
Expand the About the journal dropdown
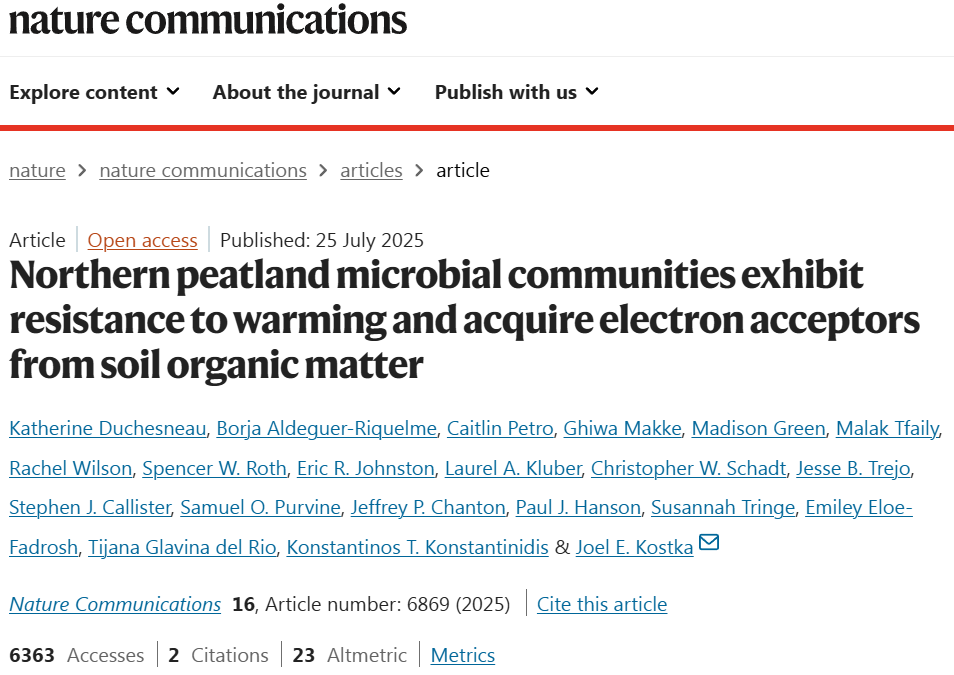307,92
